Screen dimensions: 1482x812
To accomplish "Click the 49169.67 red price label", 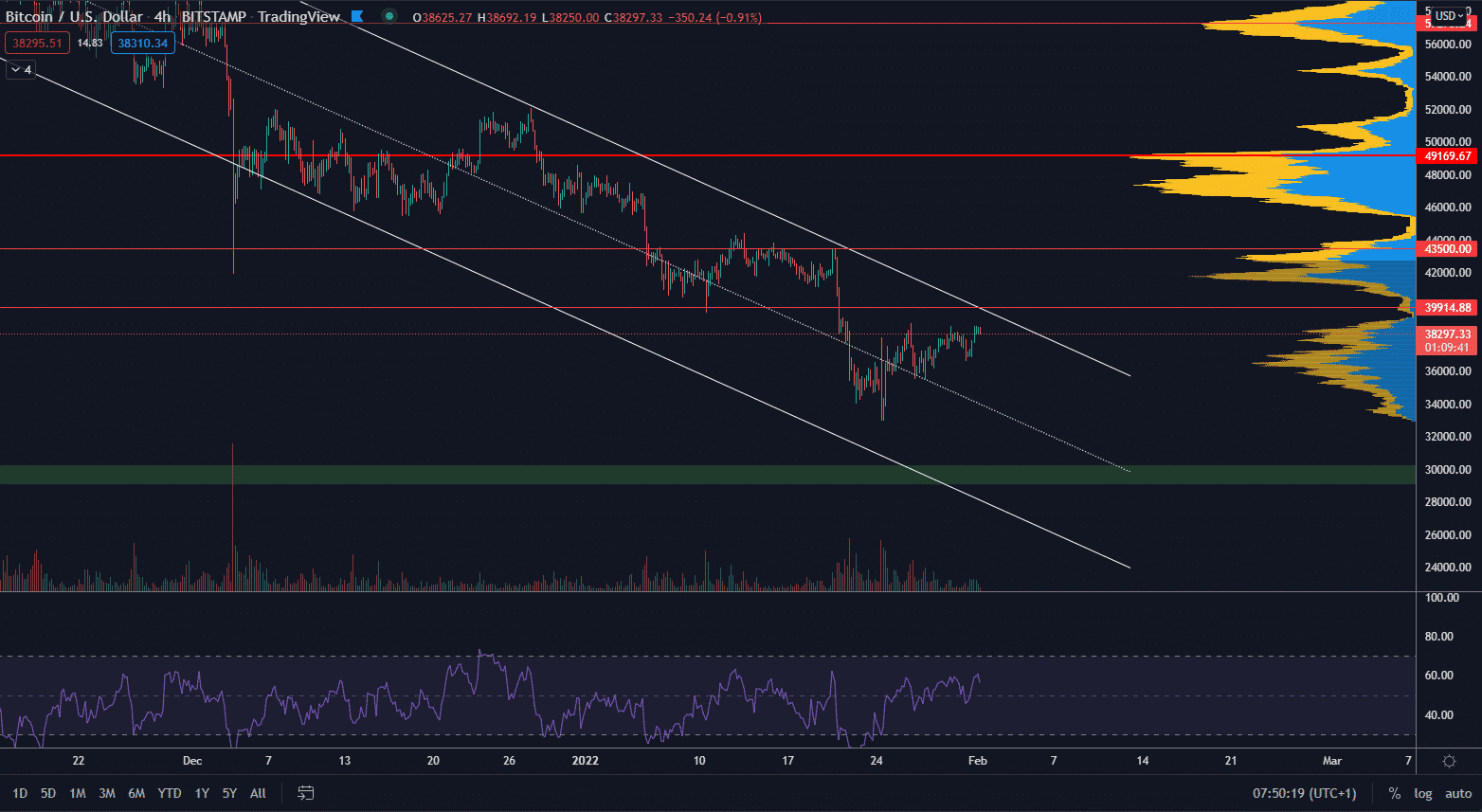I will point(1447,156).
